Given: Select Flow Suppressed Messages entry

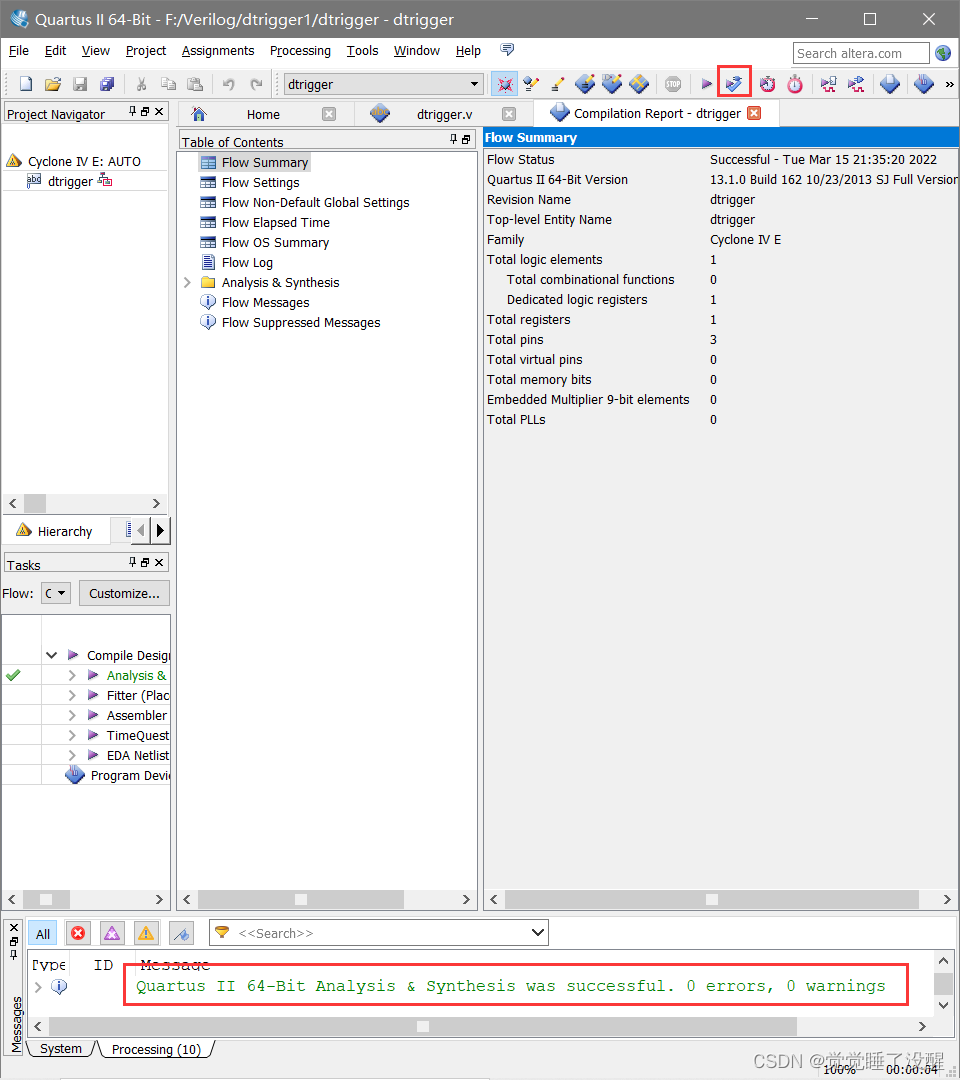Looking at the screenshot, I should click(301, 322).
